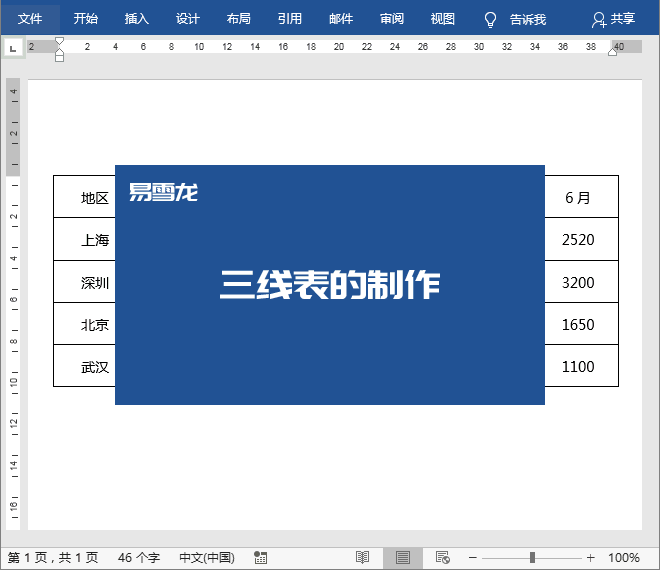Click the 1100 table cell
This screenshot has width=660, height=570.
[581, 366]
